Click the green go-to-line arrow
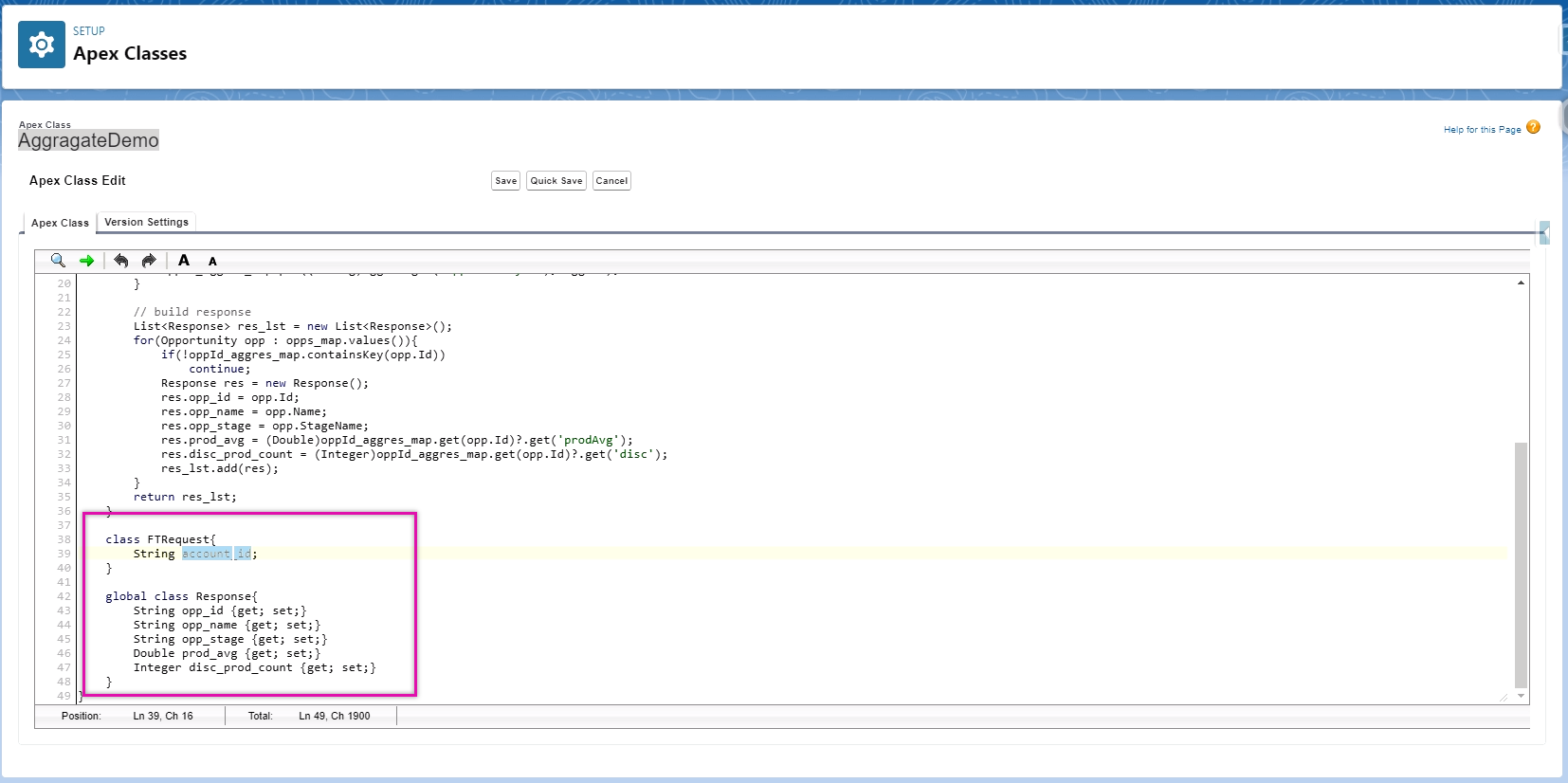The width and height of the screenshot is (1568, 783). click(x=86, y=261)
